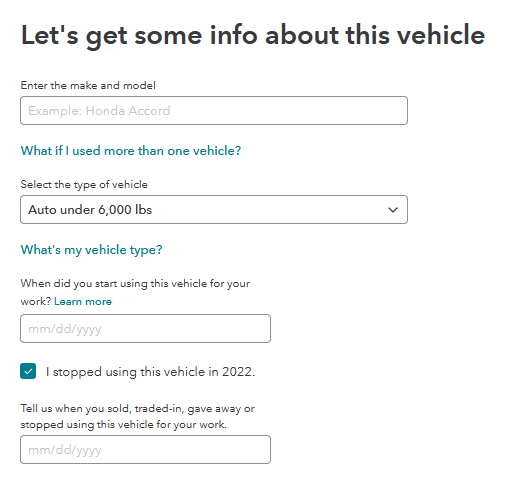Click the 'Example: Honda Accord' placeholder text

tap(99, 111)
